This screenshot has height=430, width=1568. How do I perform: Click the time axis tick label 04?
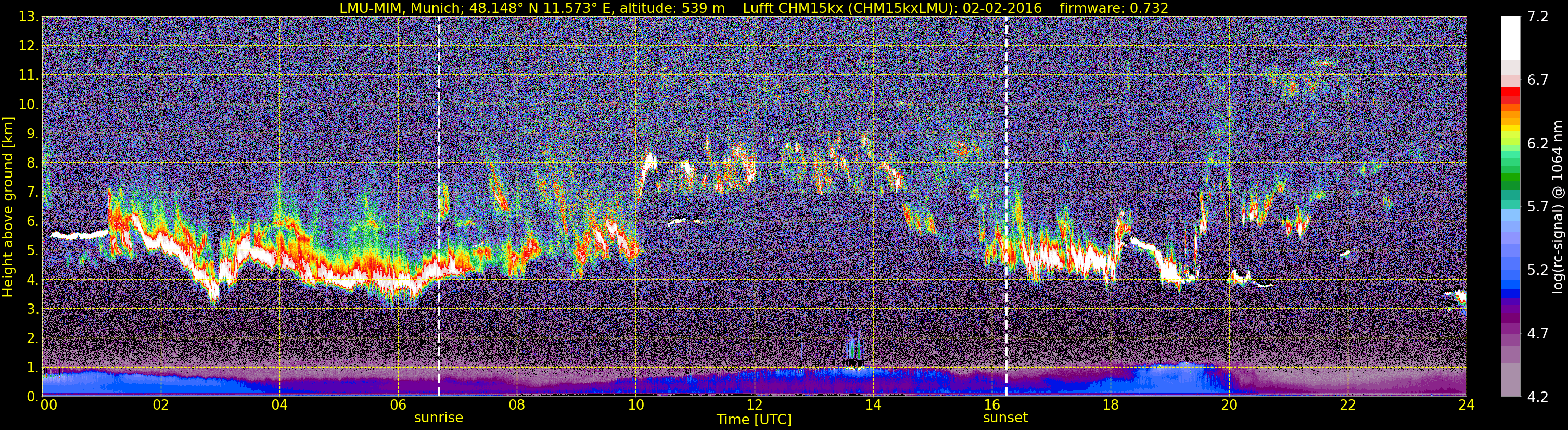click(x=279, y=405)
